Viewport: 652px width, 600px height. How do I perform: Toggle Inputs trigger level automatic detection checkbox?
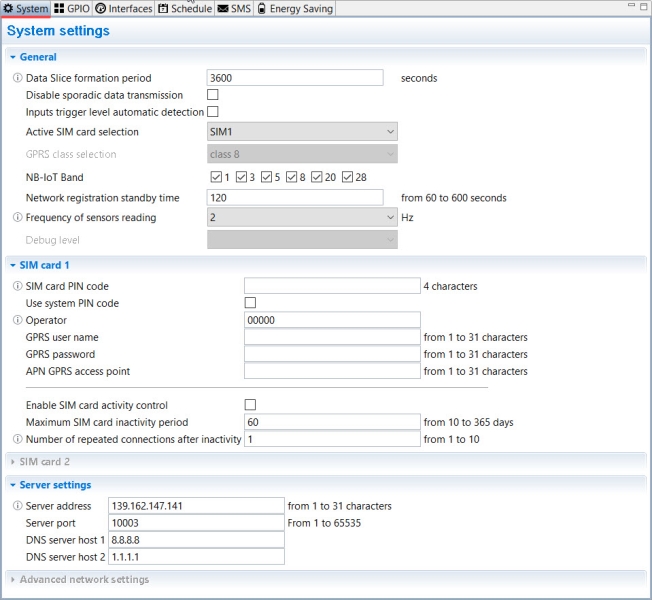coord(212,112)
